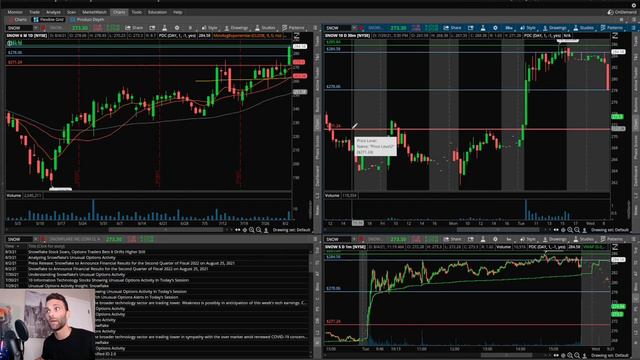Open the flask icon in bottom-right chart toolbar
Image resolution: width=640 pixels, height=360 pixels.
[483, 239]
